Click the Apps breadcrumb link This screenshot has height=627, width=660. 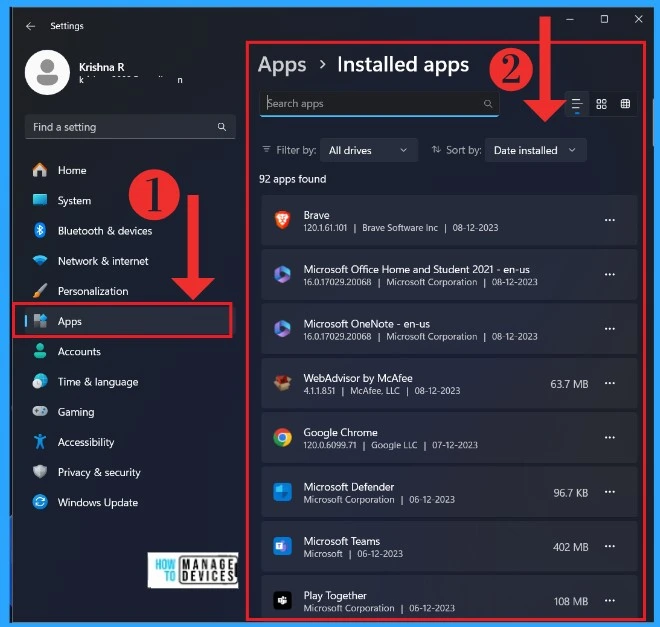pos(282,65)
